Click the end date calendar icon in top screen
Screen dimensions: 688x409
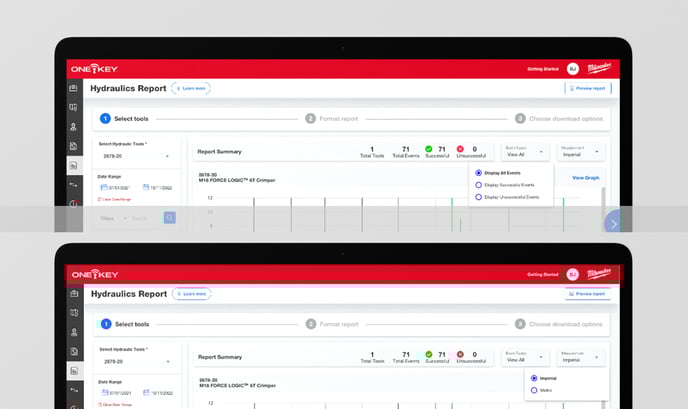tap(146, 187)
